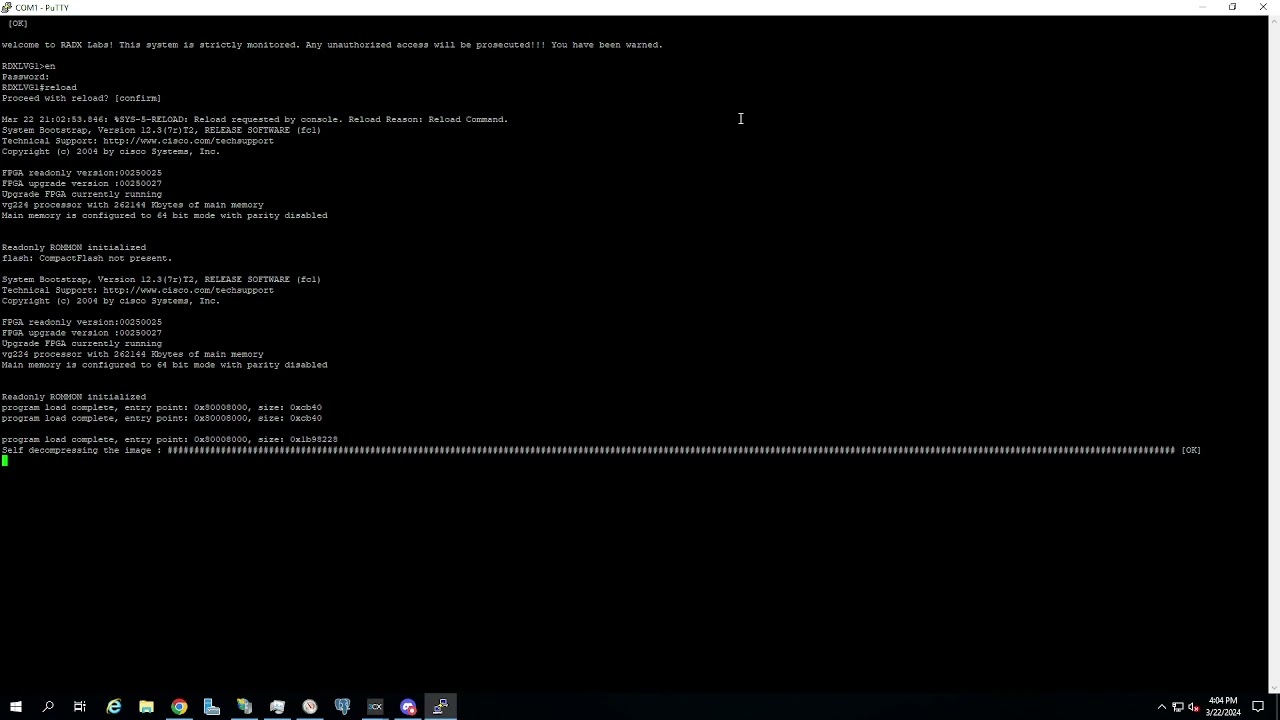
Task: Open the gray picture-monitor taskbar icon
Action: click(x=277, y=707)
